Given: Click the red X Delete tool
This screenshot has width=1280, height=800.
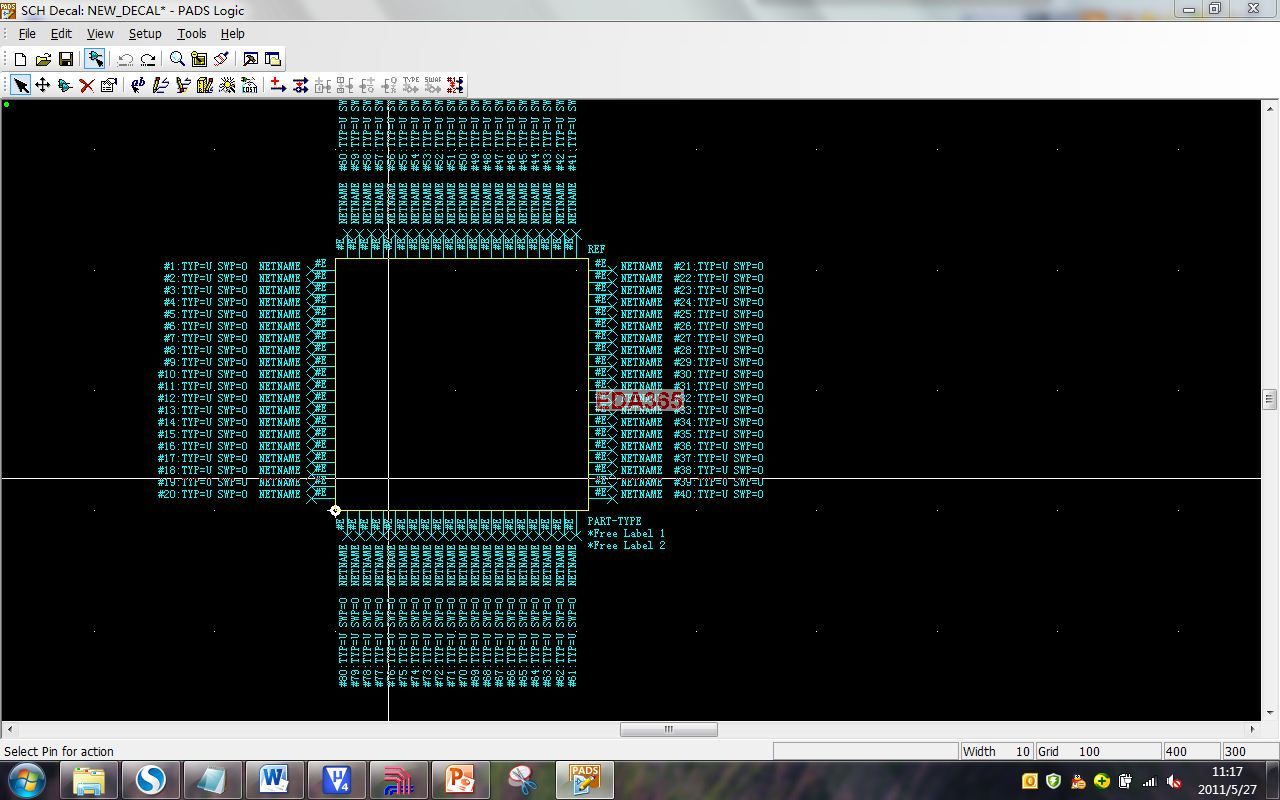Looking at the screenshot, I should coord(87,85).
